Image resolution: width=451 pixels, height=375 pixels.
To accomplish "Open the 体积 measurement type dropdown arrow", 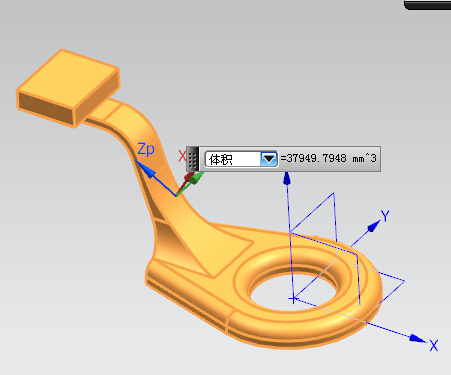I will pos(269,159).
